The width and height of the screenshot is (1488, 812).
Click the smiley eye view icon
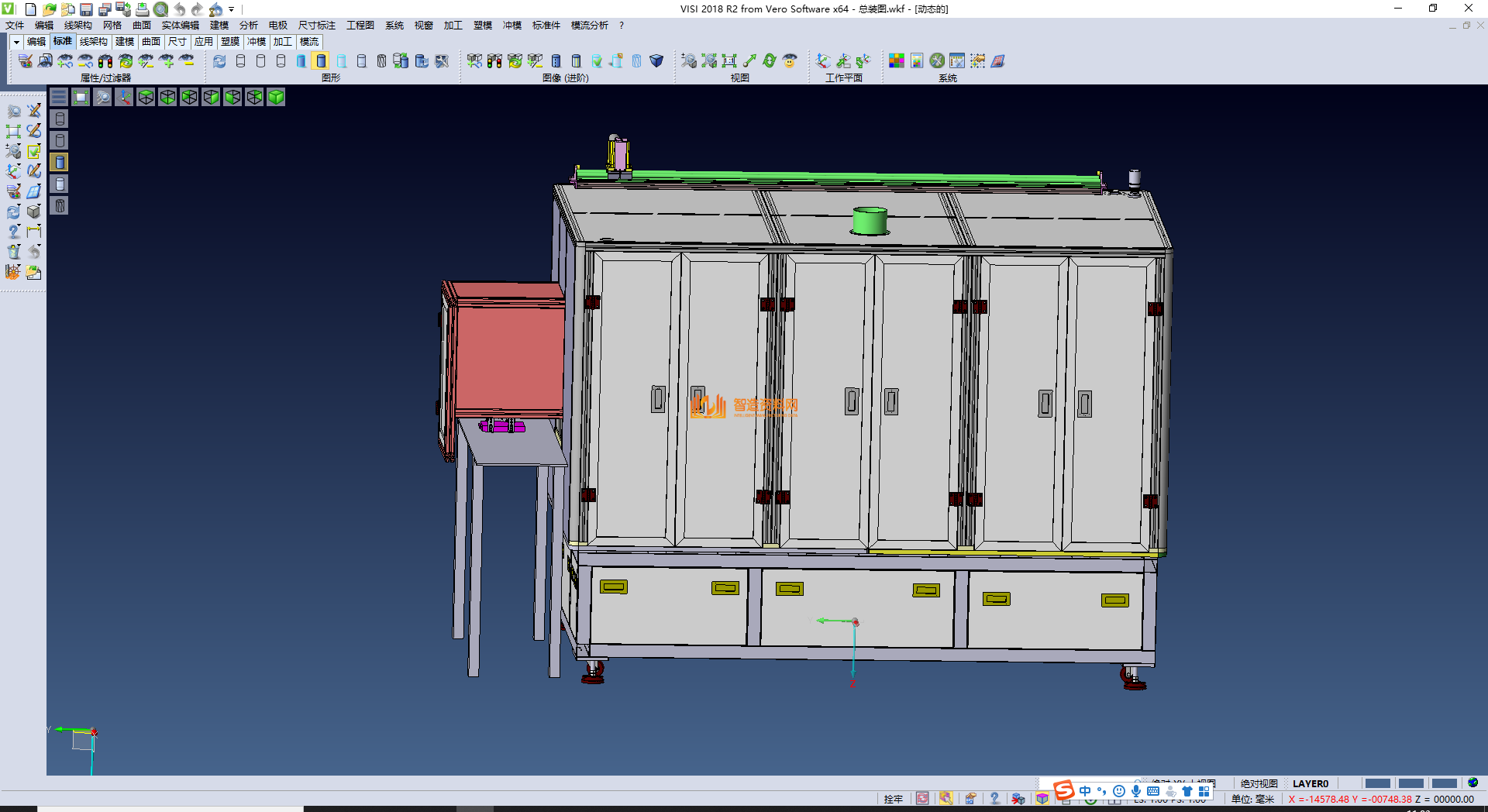(x=790, y=60)
